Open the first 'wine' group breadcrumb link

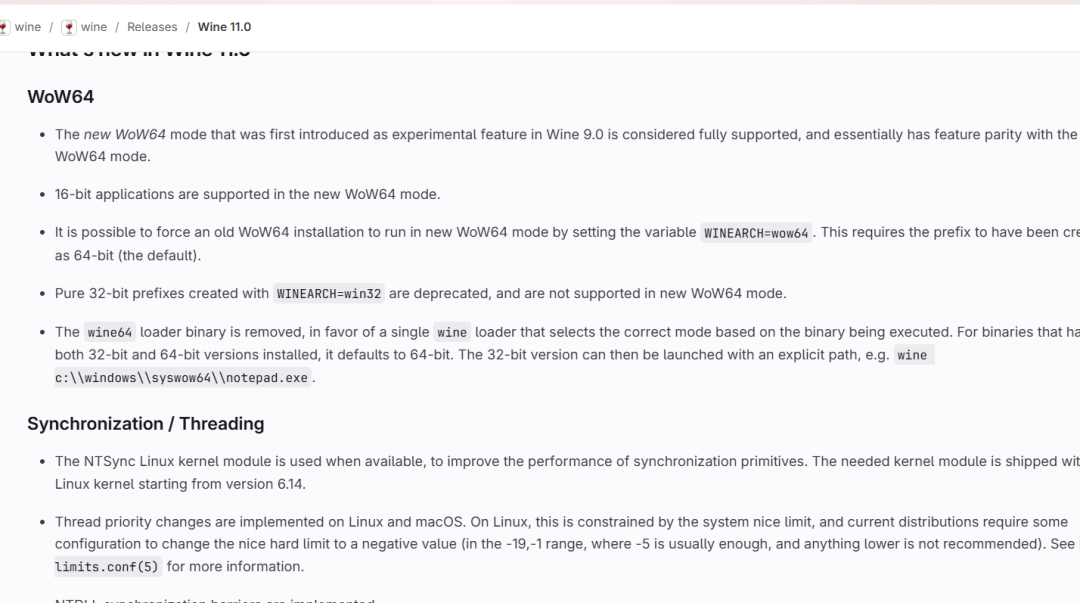tap(28, 27)
